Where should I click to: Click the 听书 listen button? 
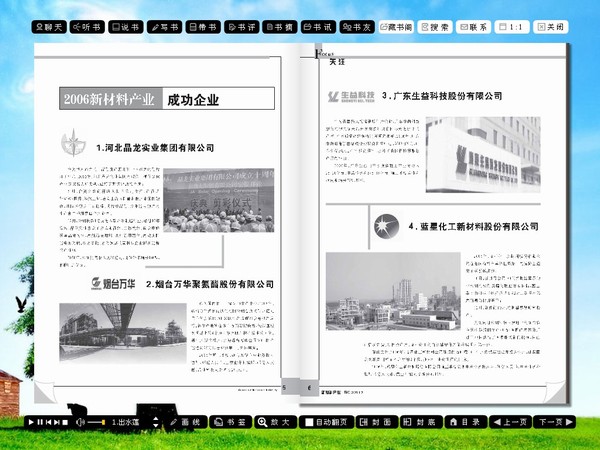pos(87,27)
